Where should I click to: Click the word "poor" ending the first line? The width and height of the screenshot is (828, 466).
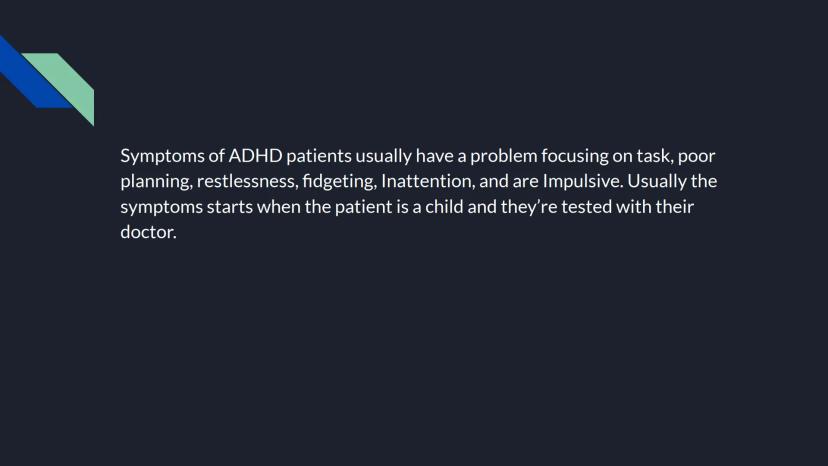coord(697,156)
